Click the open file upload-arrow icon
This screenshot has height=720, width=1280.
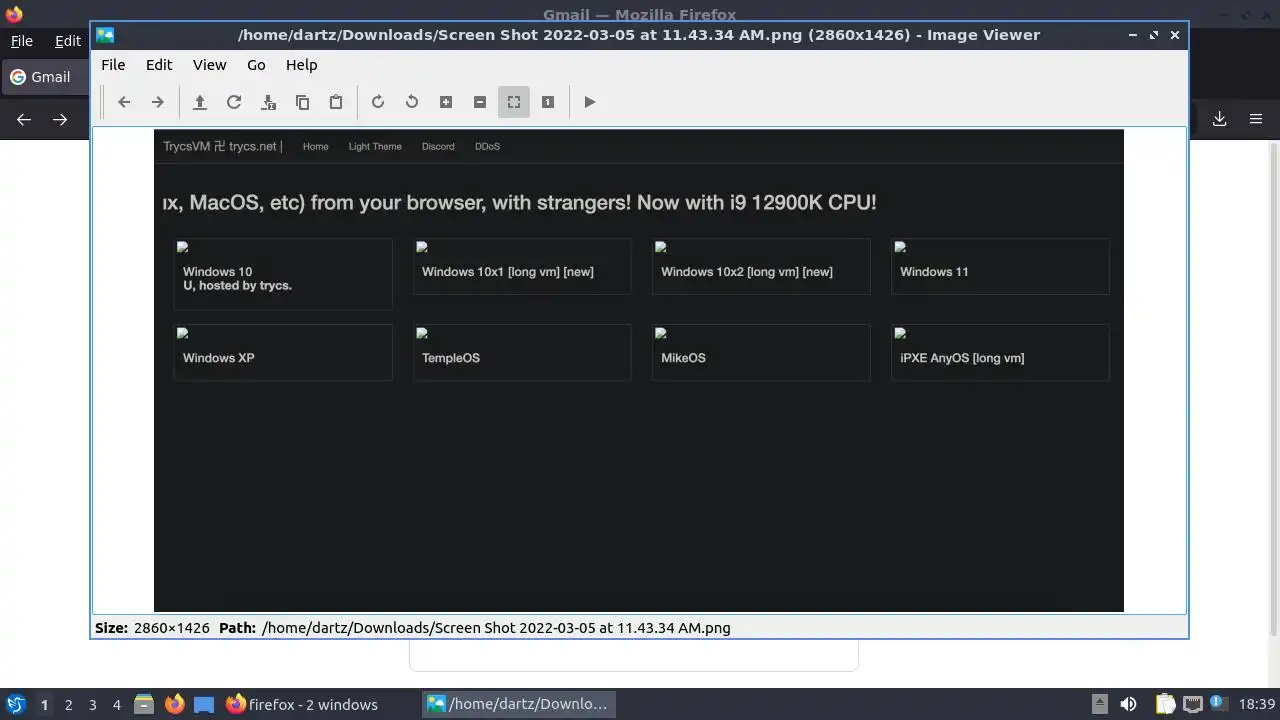point(200,102)
